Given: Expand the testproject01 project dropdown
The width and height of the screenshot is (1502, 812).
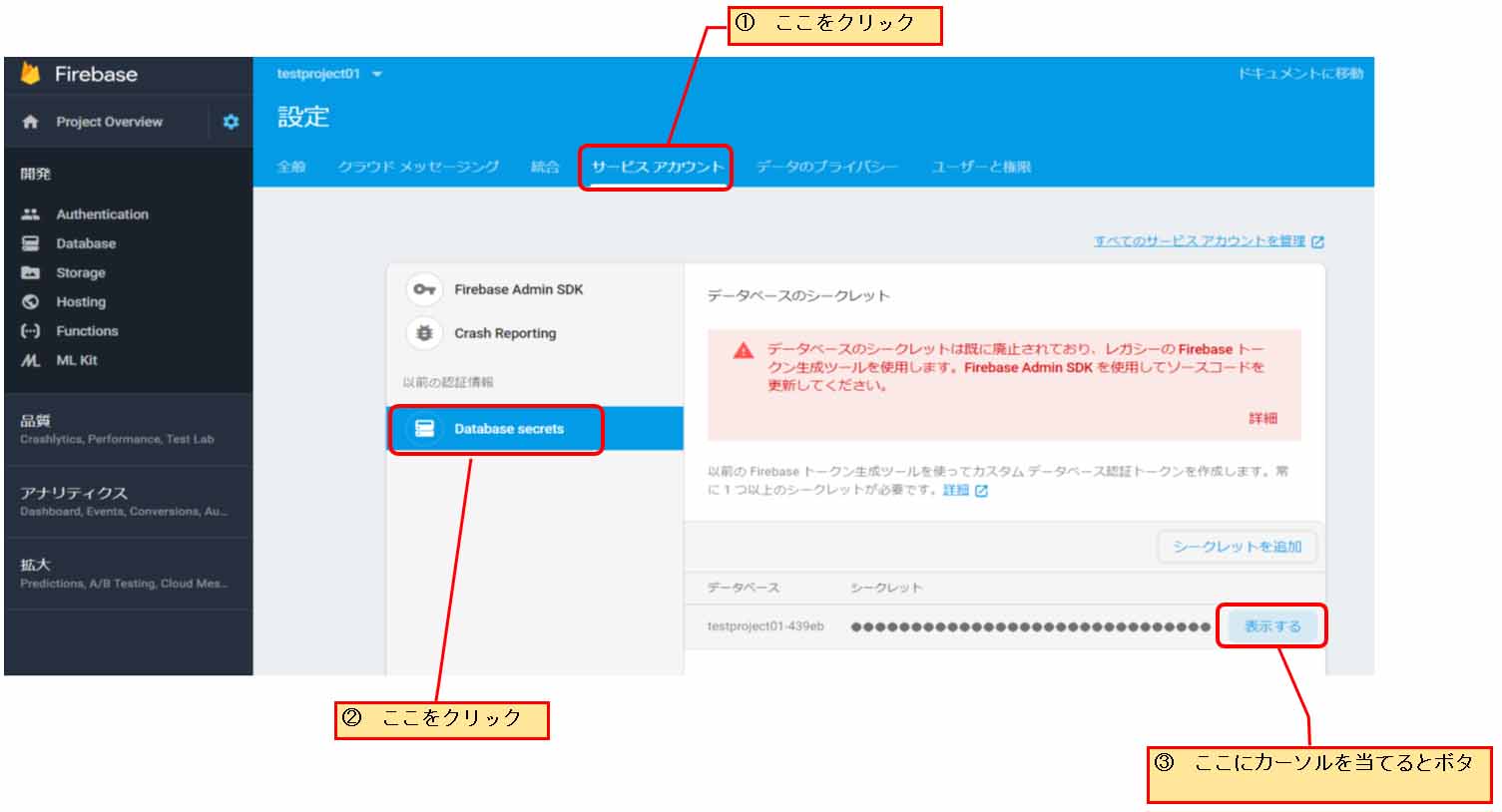Looking at the screenshot, I should [x=376, y=74].
